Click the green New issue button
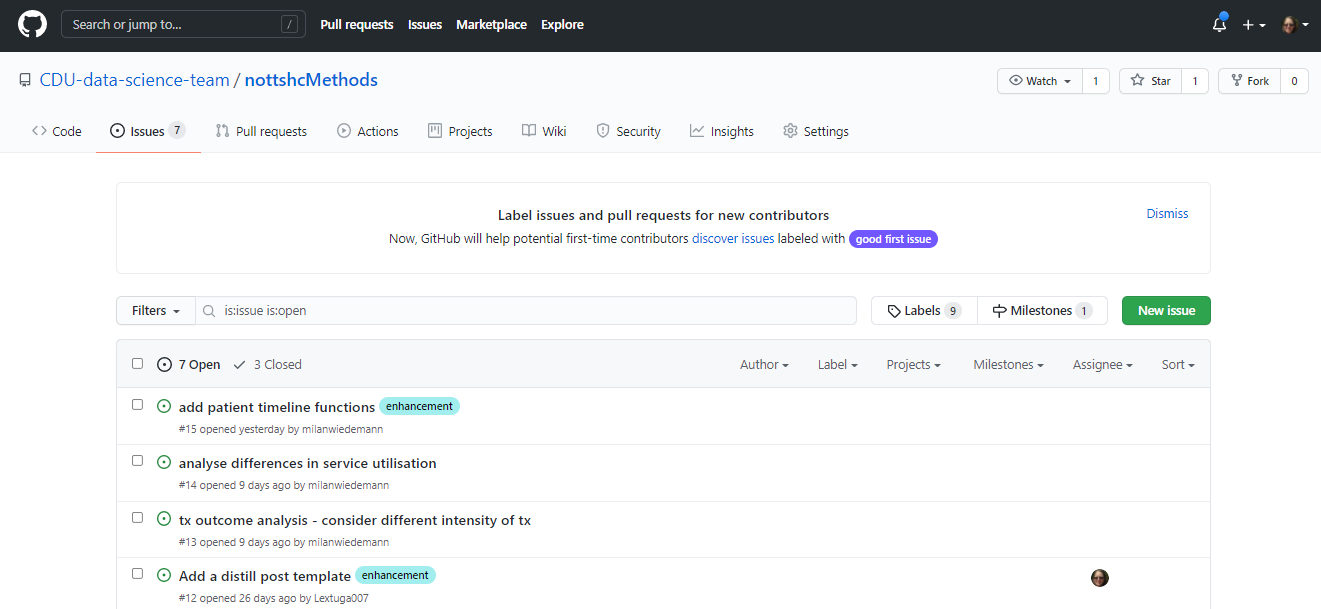This screenshot has width=1321, height=609. [1166, 311]
